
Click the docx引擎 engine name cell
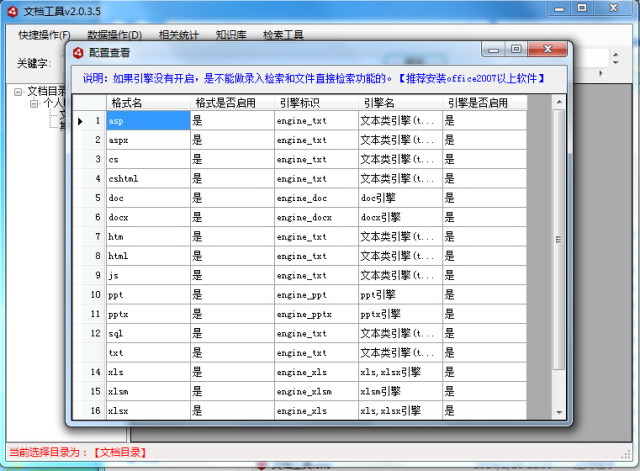[400, 217]
